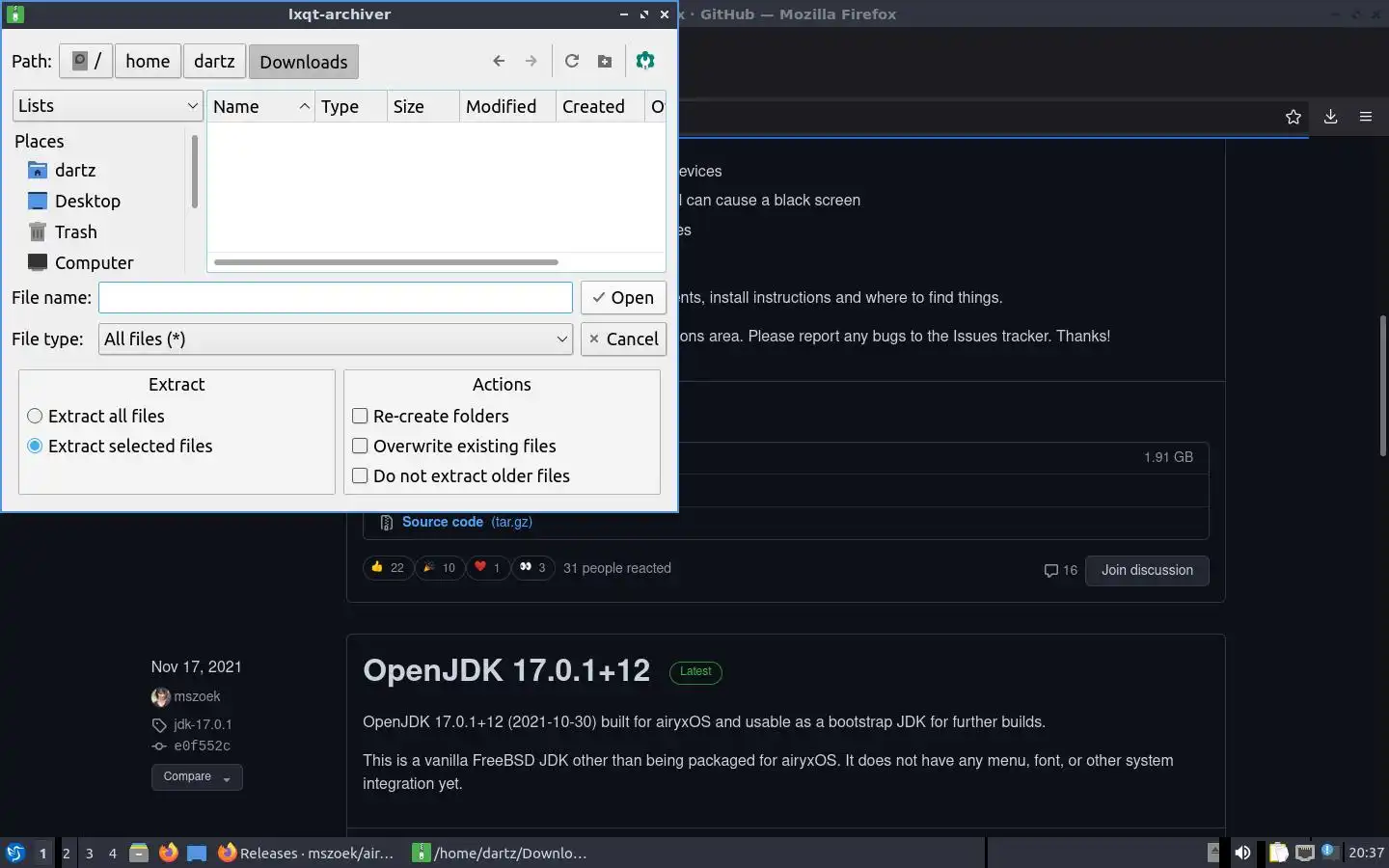Click the removable media eject tray icon
1389x868 pixels.
tap(1213, 853)
